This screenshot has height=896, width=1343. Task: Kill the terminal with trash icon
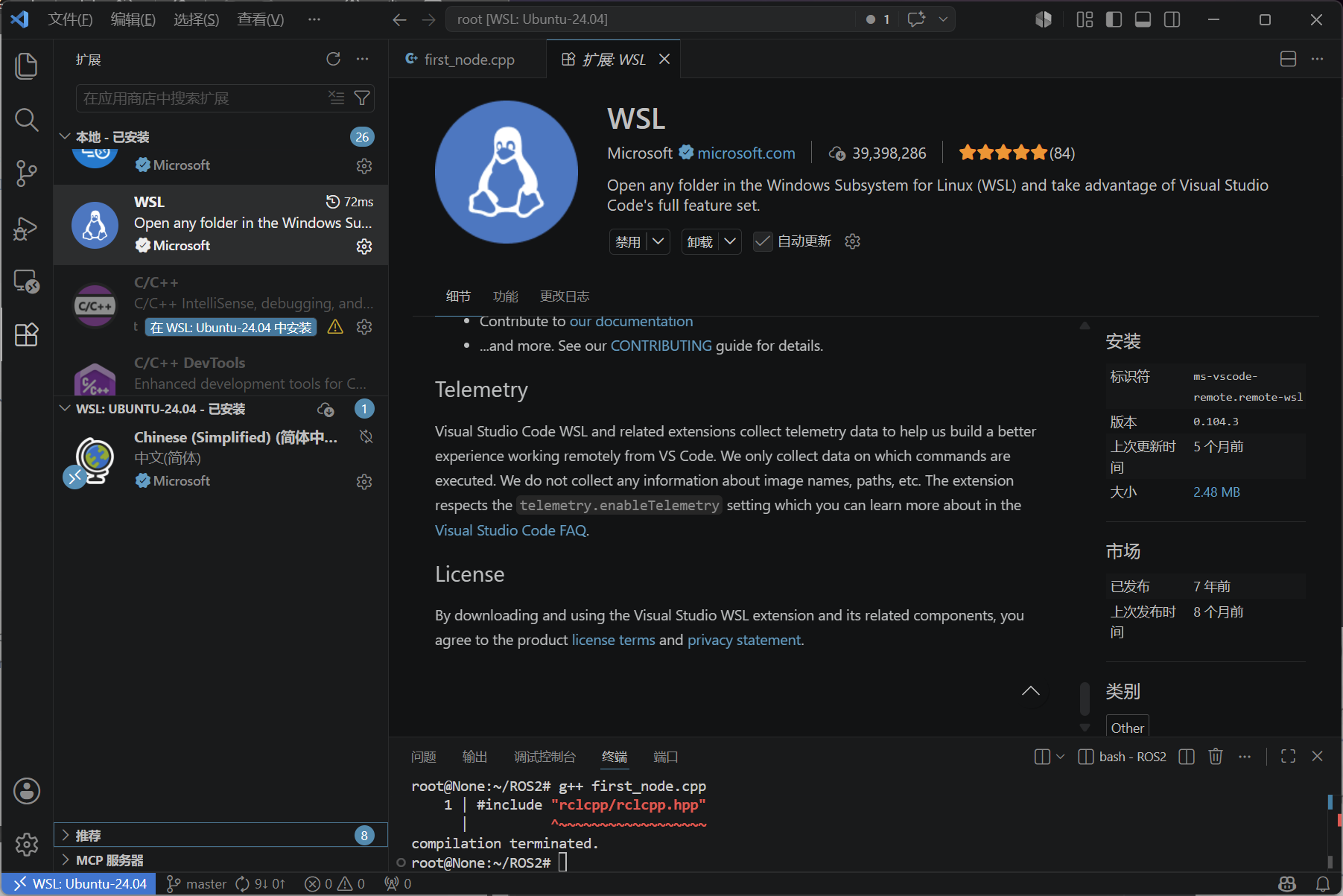coord(1216,757)
